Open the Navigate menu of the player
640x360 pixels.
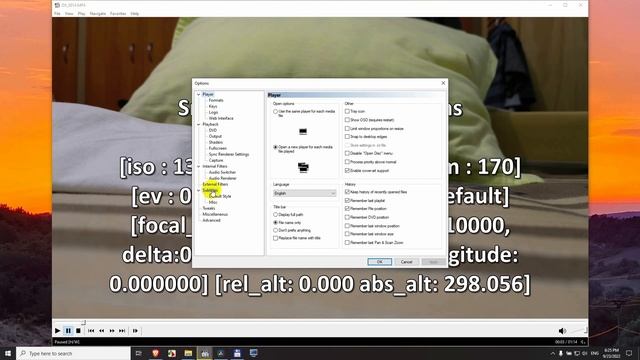(x=98, y=13)
